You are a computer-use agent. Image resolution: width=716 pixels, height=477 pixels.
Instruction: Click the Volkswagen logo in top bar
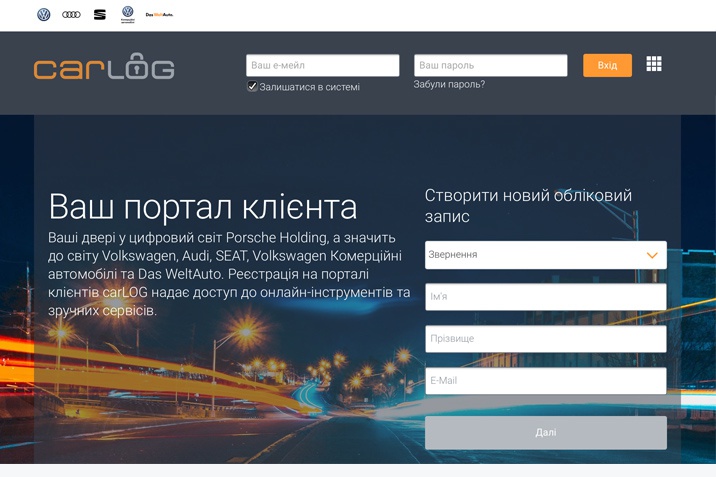point(43,15)
